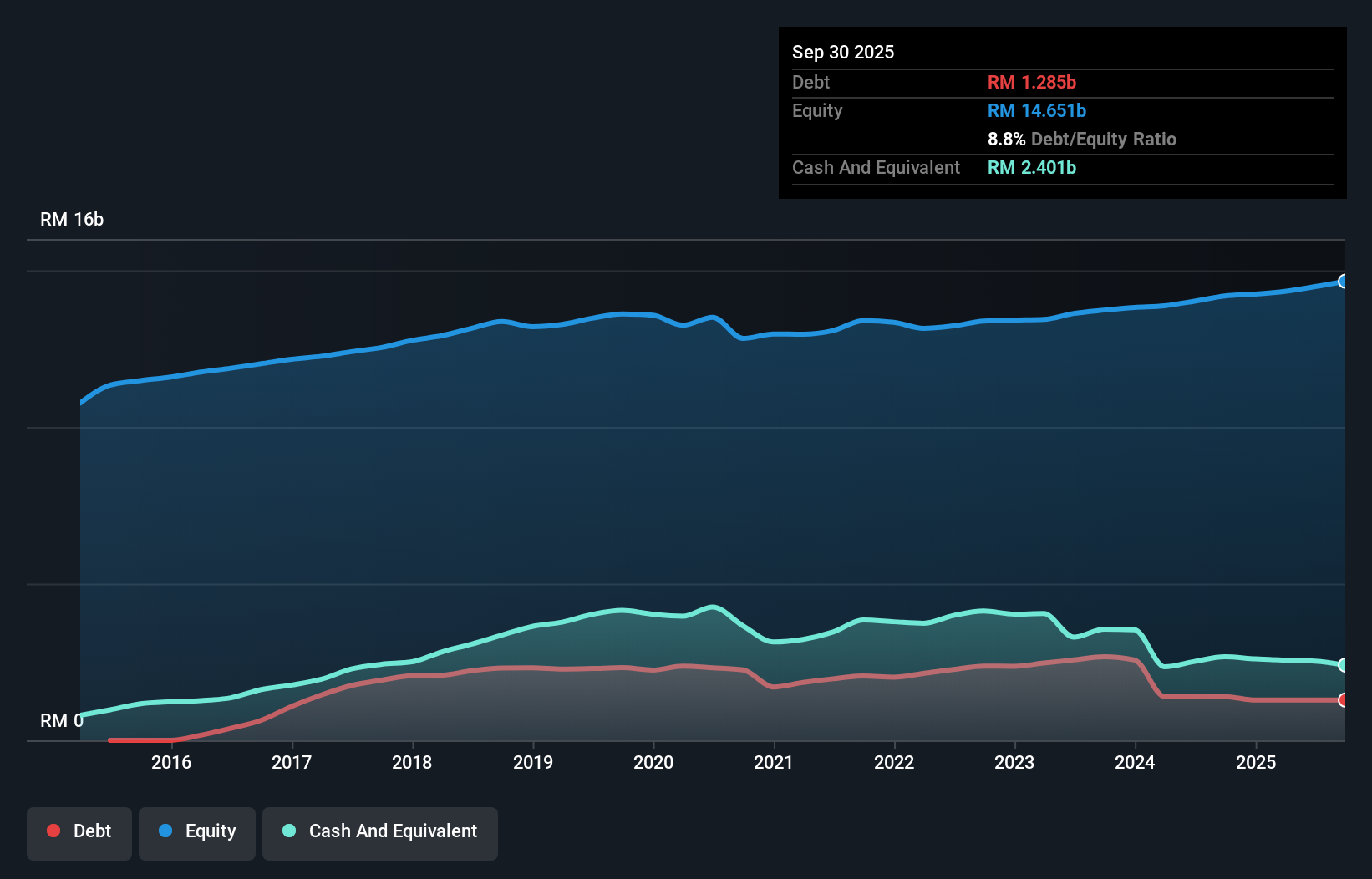Click the Equity row label in tooltip
1372x879 pixels.
[817, 110]
